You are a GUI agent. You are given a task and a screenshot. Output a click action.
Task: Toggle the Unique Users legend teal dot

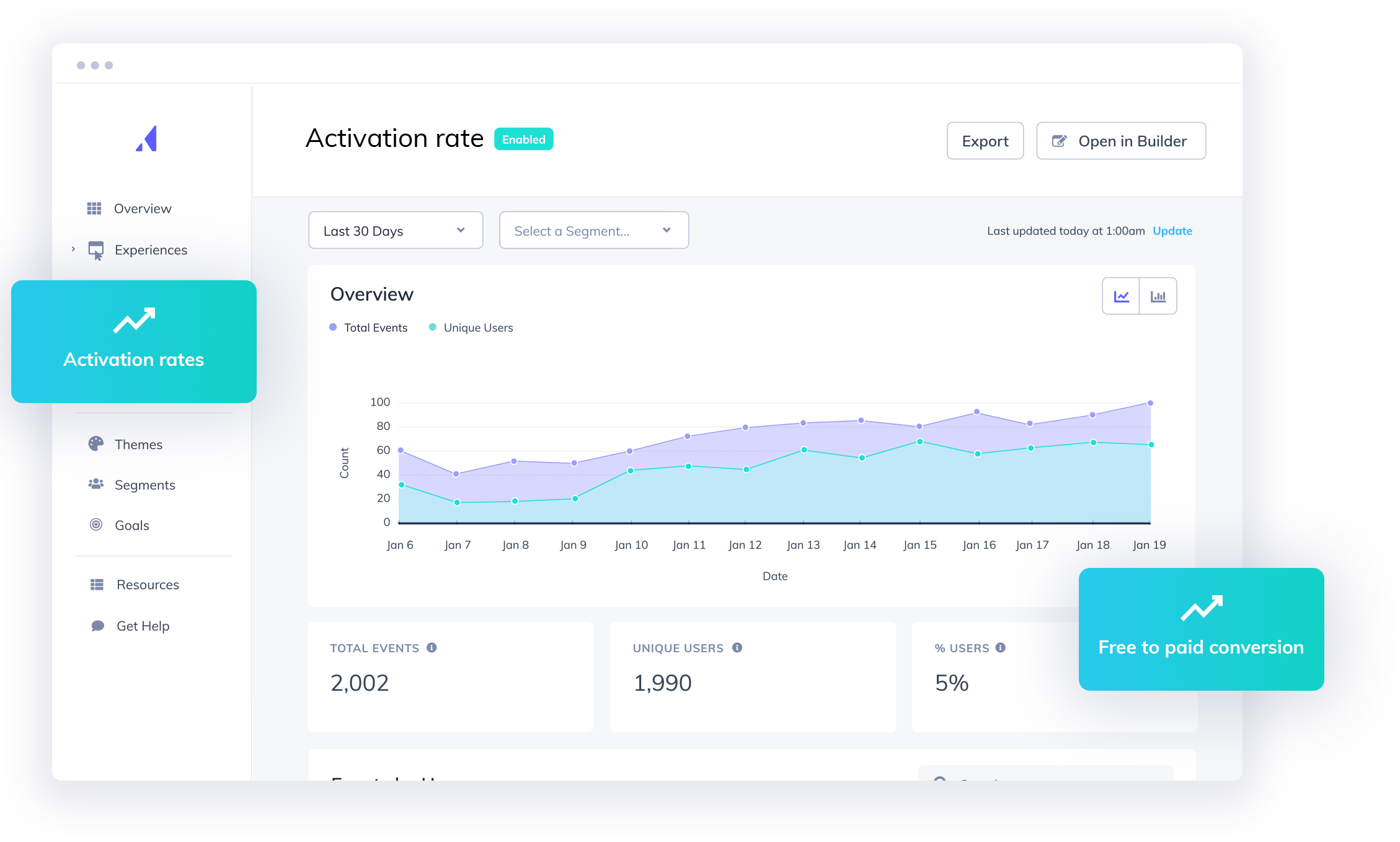tap(433, 327)
